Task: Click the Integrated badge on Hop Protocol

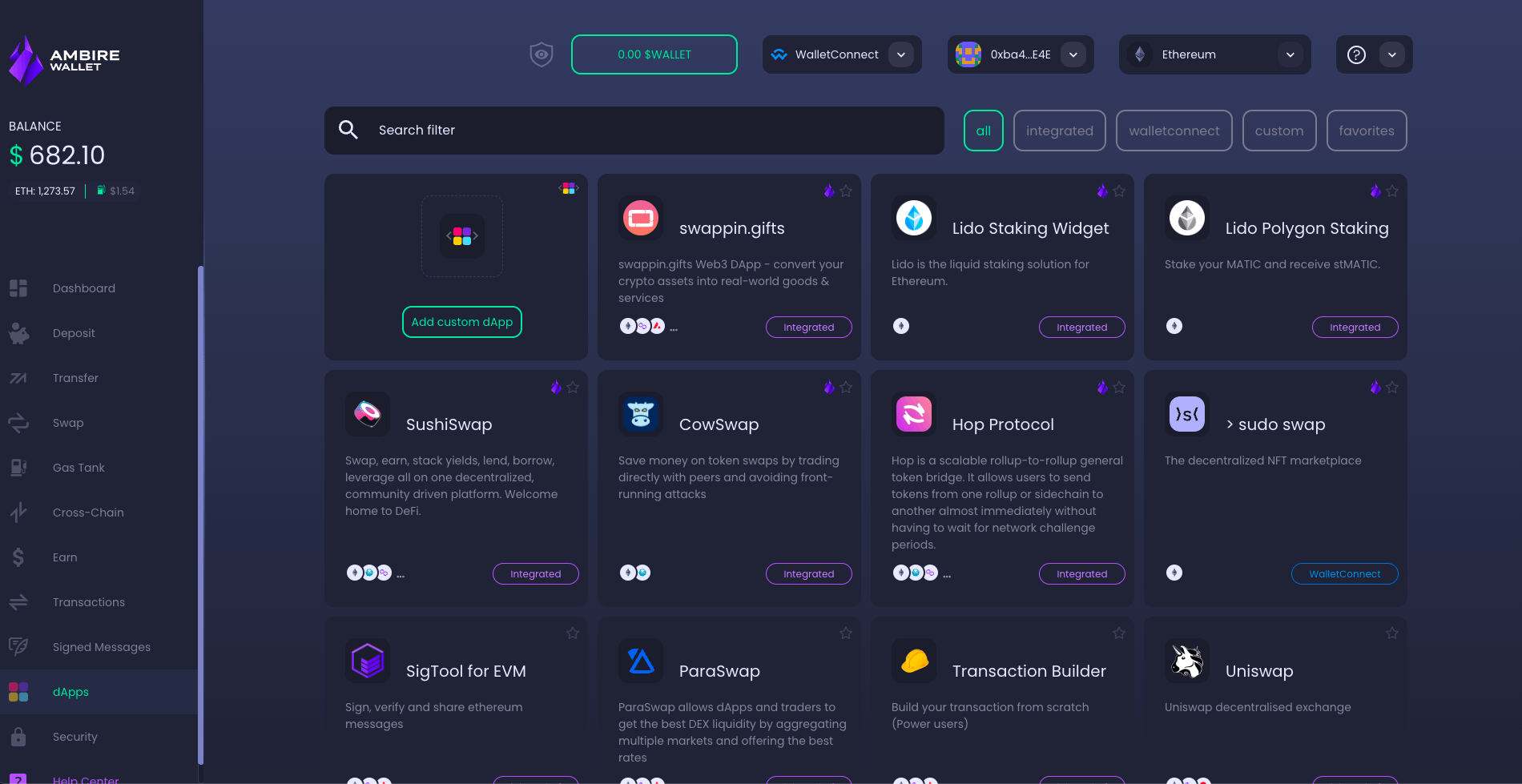Action: click(1082, 574)
